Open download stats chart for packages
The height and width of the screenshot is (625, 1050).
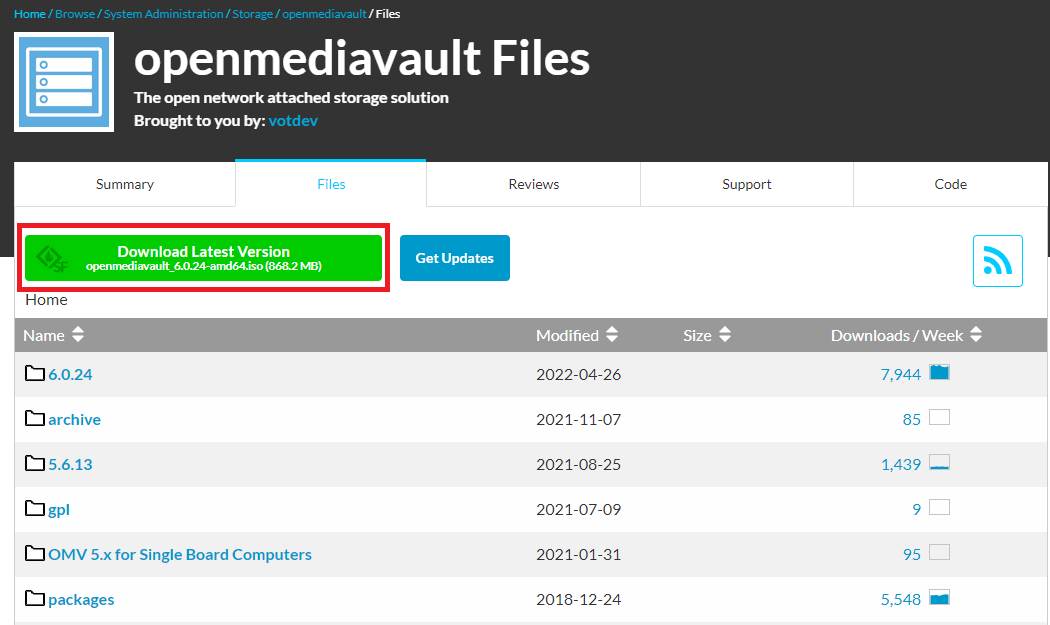940,598
